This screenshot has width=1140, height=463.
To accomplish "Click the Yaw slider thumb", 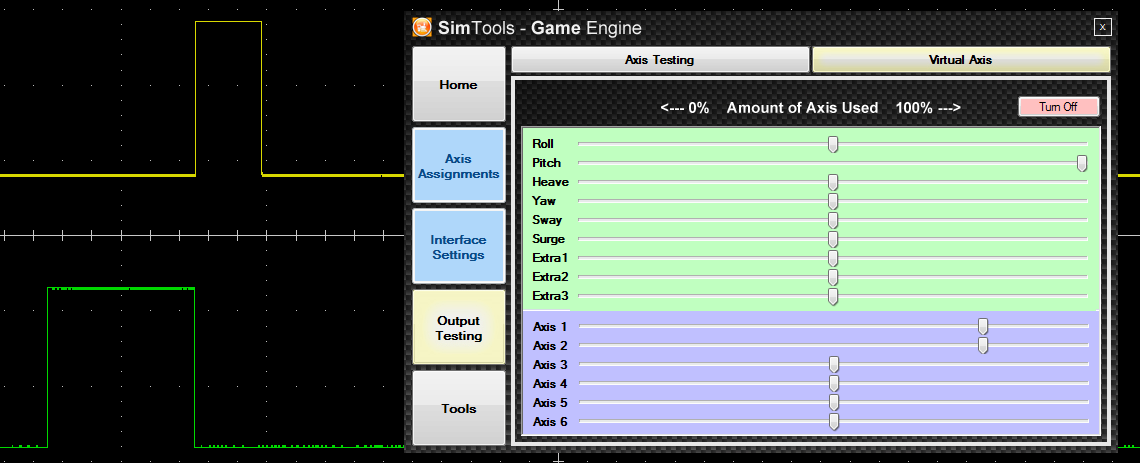I will (x=833, y=201).
